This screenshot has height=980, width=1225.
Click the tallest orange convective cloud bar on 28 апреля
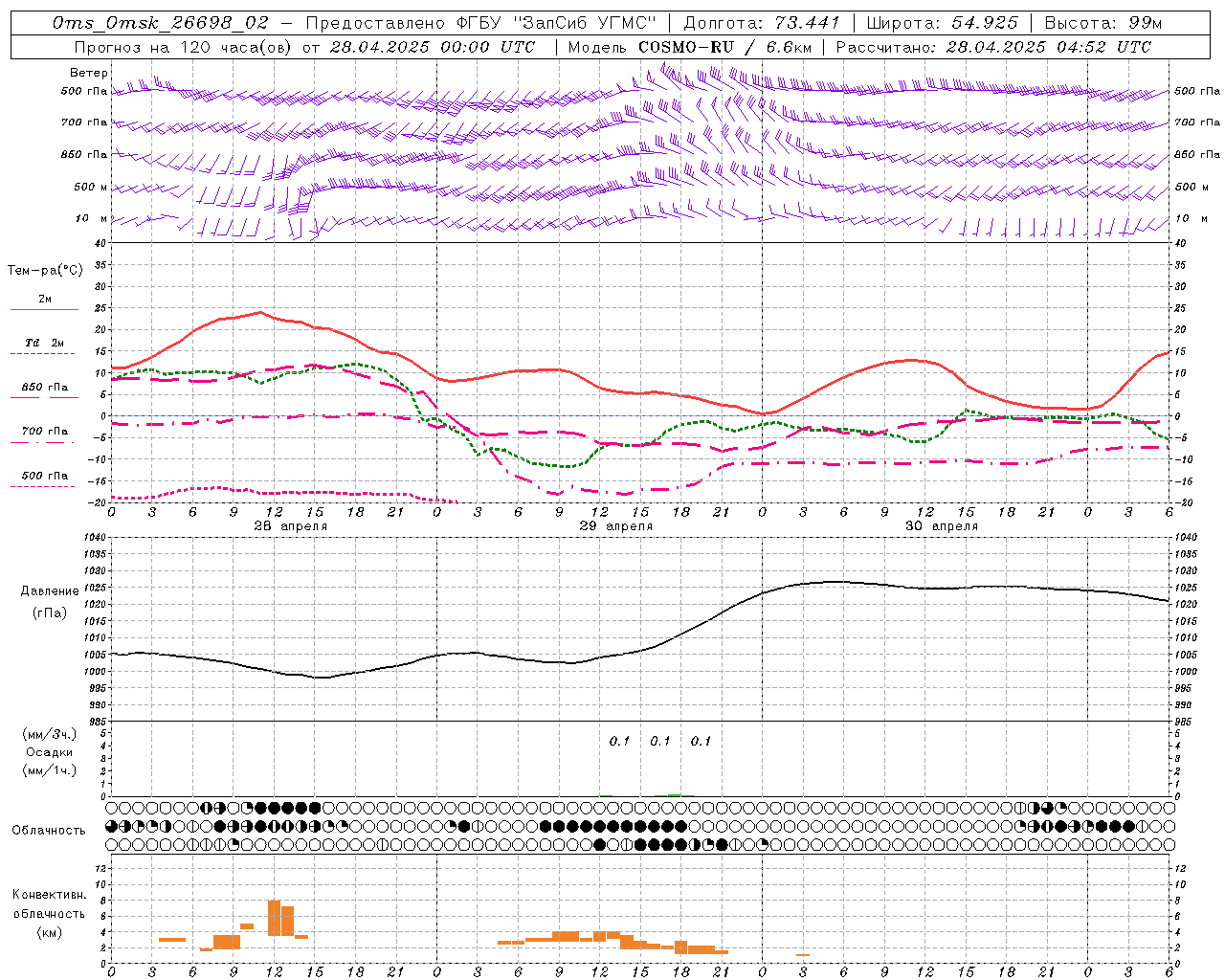274,918
